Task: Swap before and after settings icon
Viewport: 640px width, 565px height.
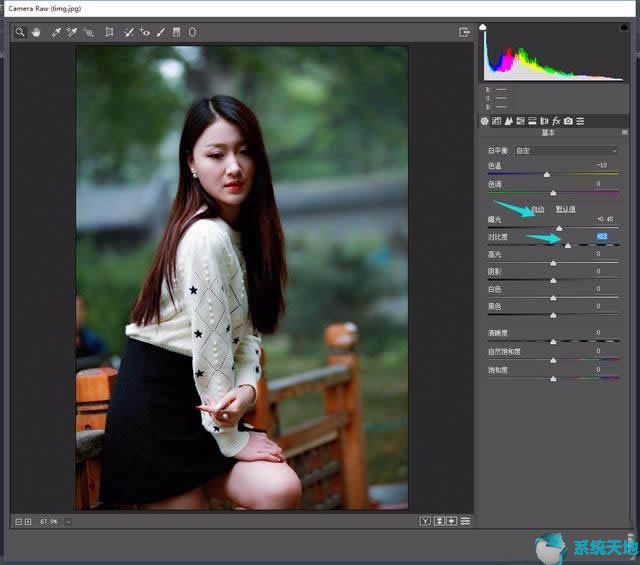Action: [439, 521]
